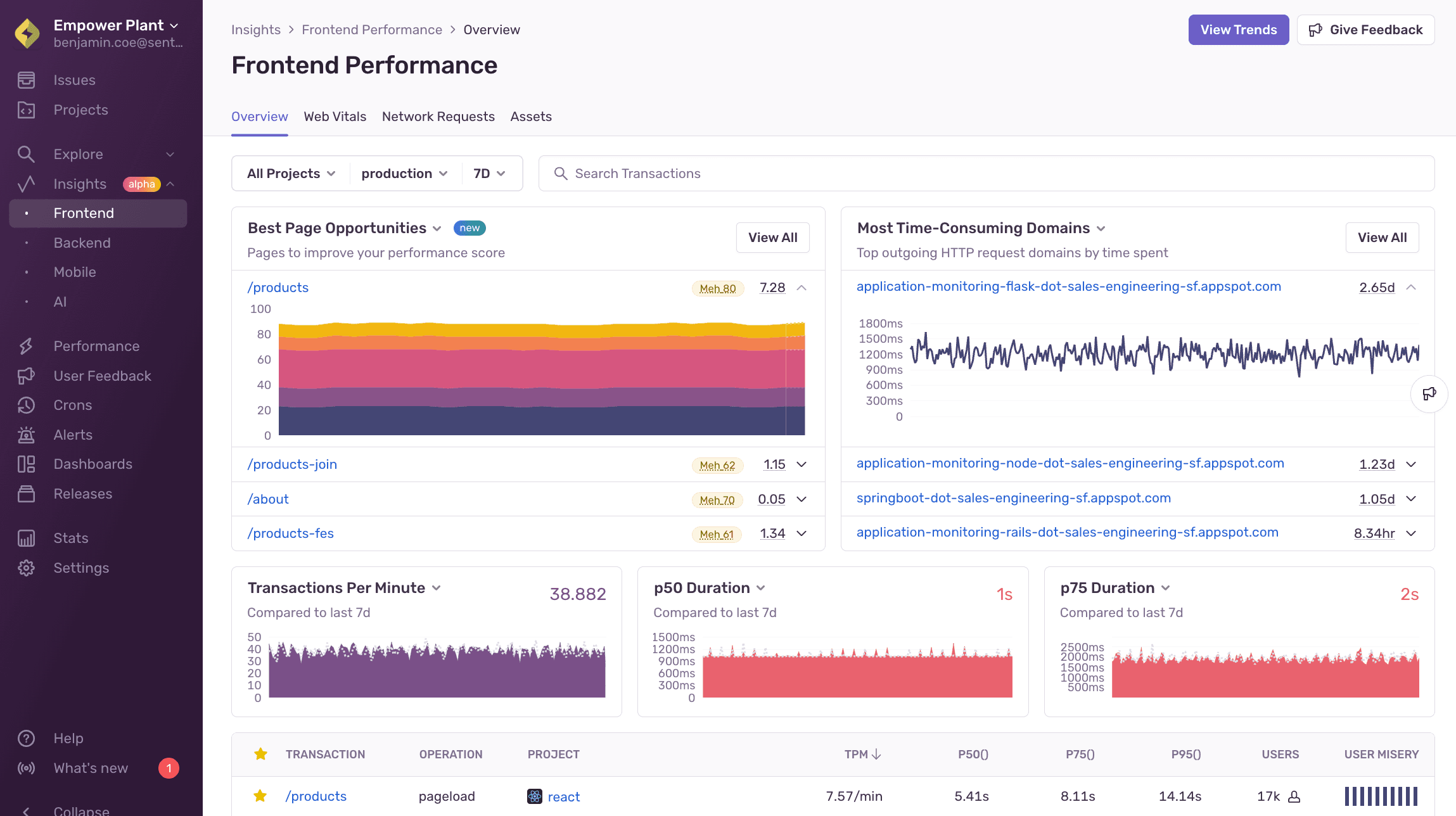Image resolution: width=1456 pixels, height=816 pixels.
Task: Open User Feedback via the megaphone icon
Action: pyautogui.click(x=26, y=376)
